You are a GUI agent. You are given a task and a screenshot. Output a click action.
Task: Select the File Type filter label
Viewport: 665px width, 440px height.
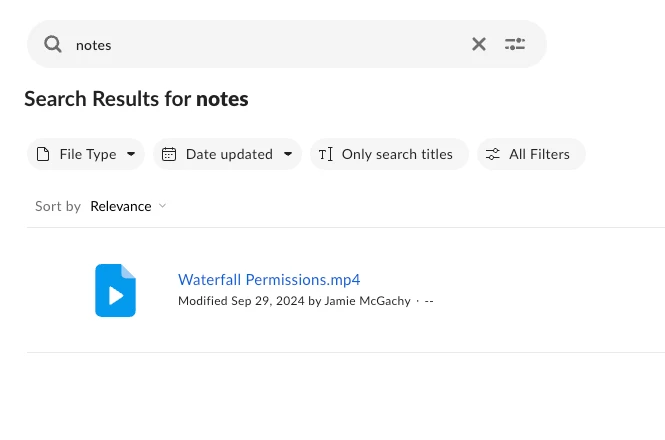[88, 154]
